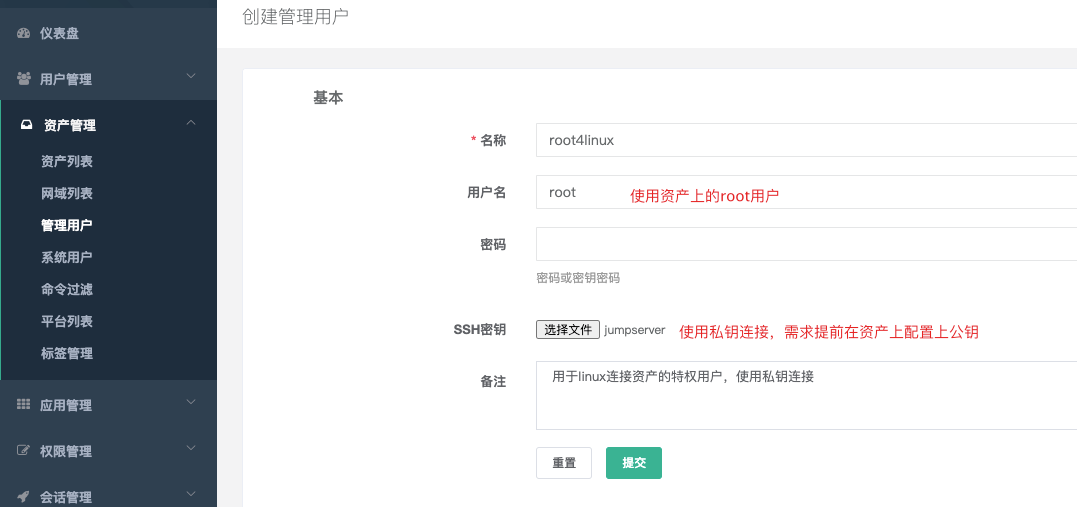This screenshot has width=1077, height=507.
Task: Click the 用户管理 users icon
Action: coord(24,79)
